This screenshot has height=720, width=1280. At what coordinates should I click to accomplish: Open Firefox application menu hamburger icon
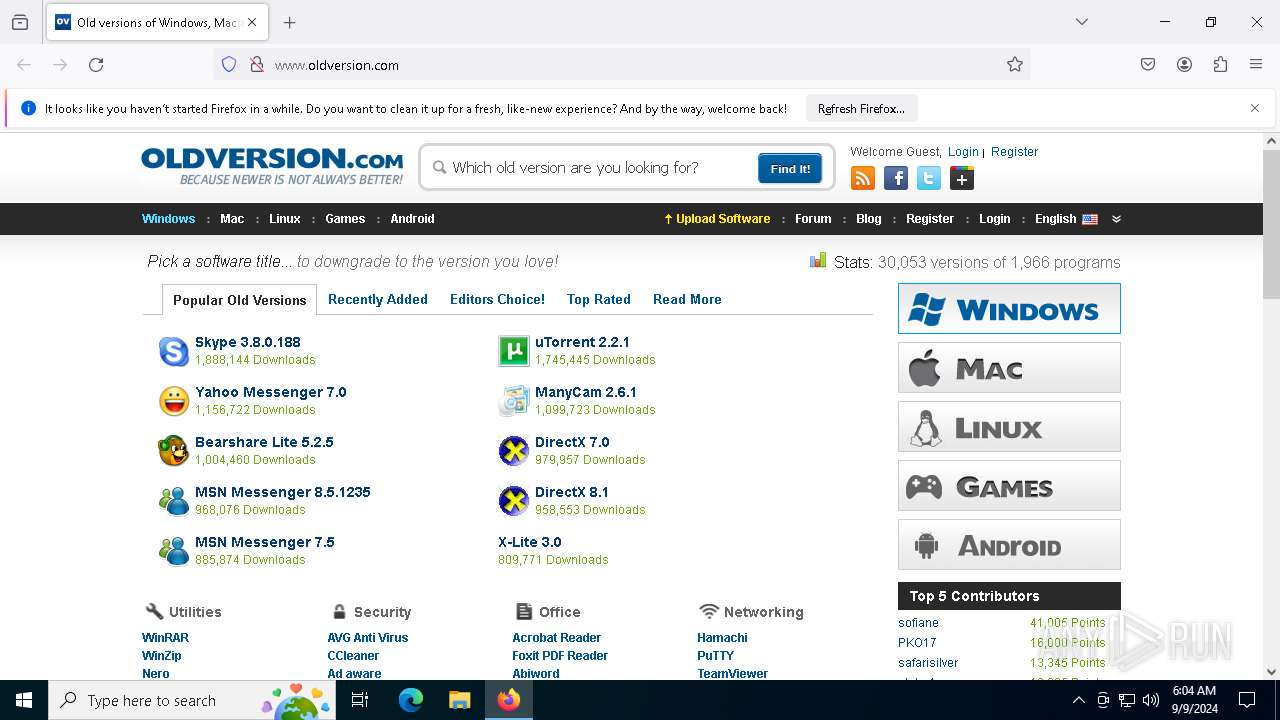coord(1256,65)
